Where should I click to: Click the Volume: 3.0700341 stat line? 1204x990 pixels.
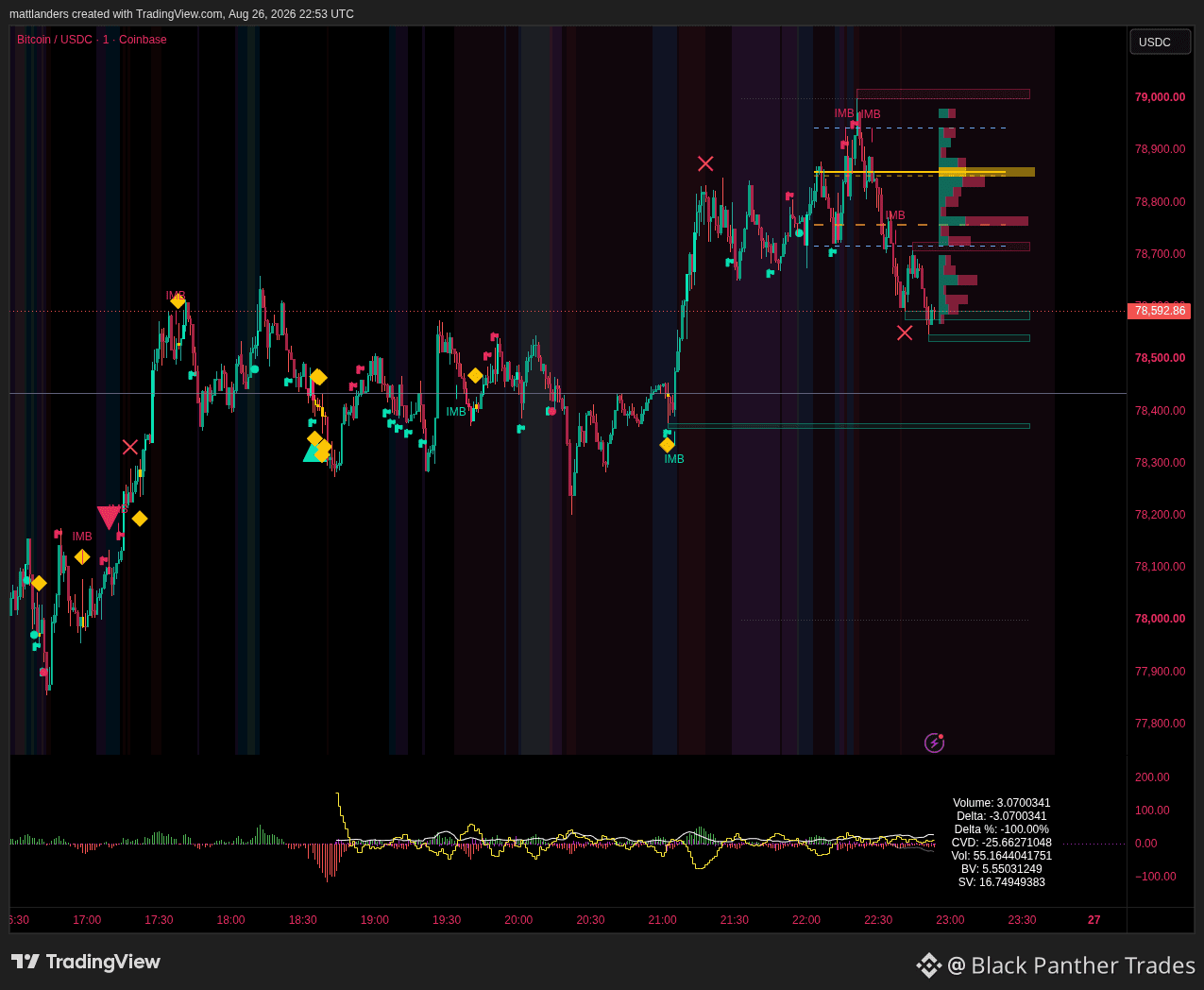pyautogui.click(x=1002, y=803)
